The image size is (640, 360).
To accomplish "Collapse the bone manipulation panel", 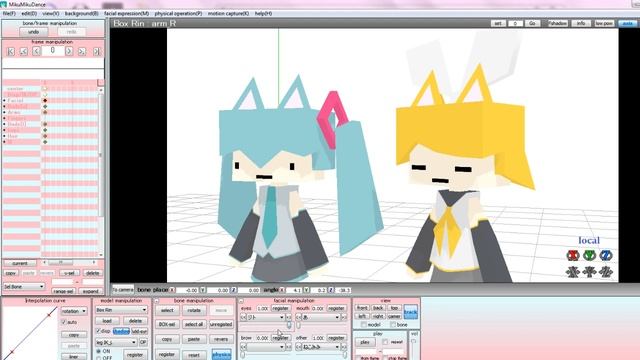I will [156, 301].
